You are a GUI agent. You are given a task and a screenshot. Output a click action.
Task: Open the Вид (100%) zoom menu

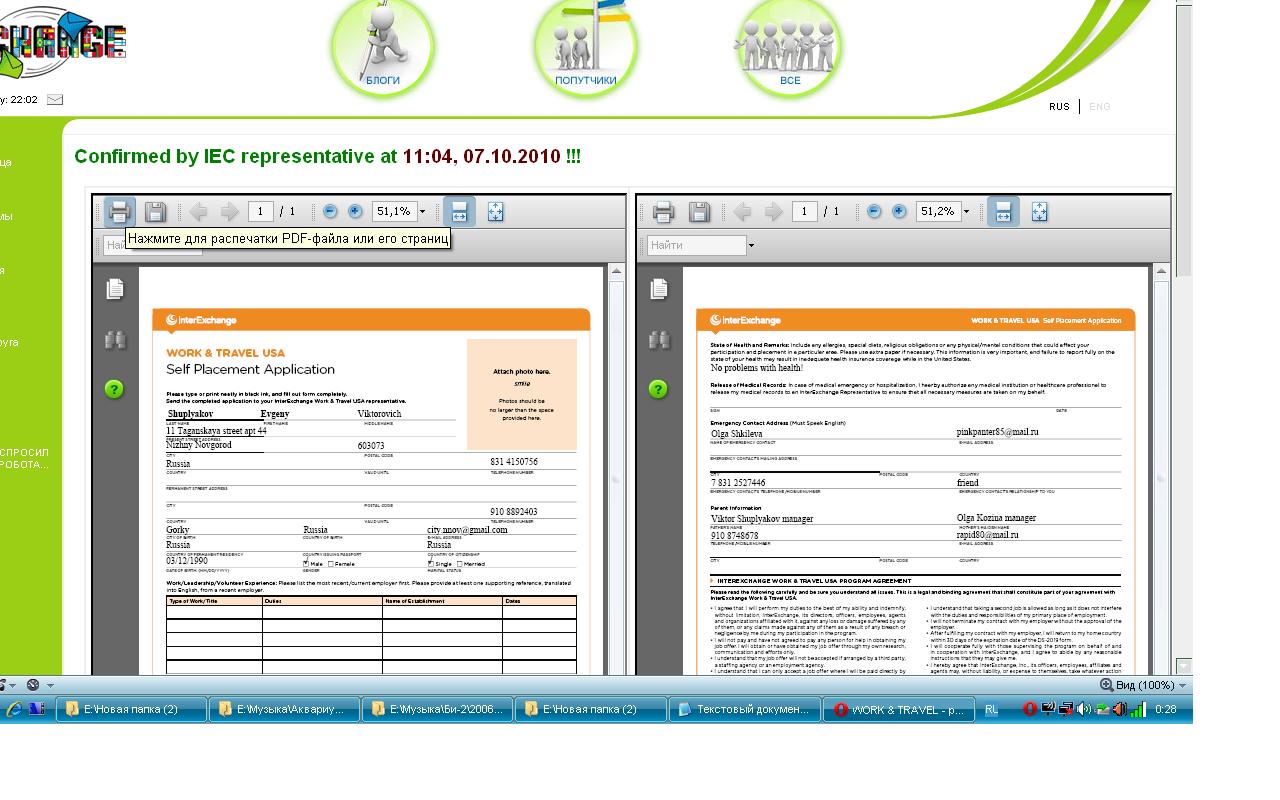[x=1143, y=685]
